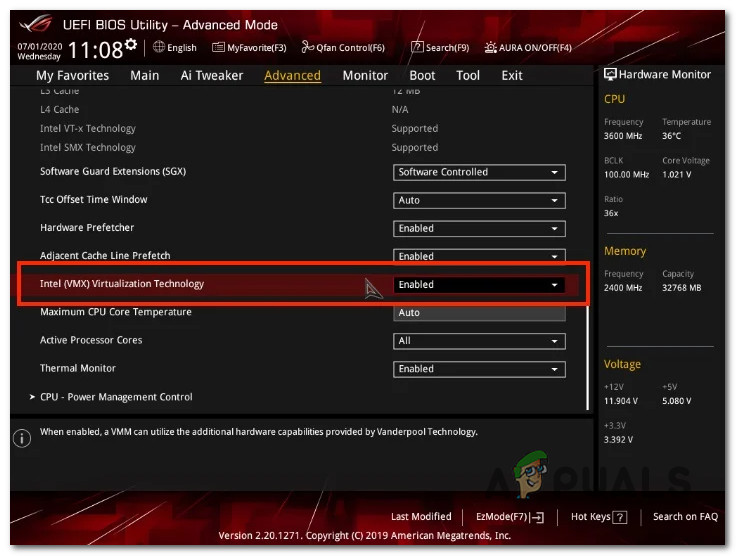Open Adjacent Cache Line Prefetch dropdown
This screenshot has height=556, width=736.
pyautogui.click(x=479, y=256)
